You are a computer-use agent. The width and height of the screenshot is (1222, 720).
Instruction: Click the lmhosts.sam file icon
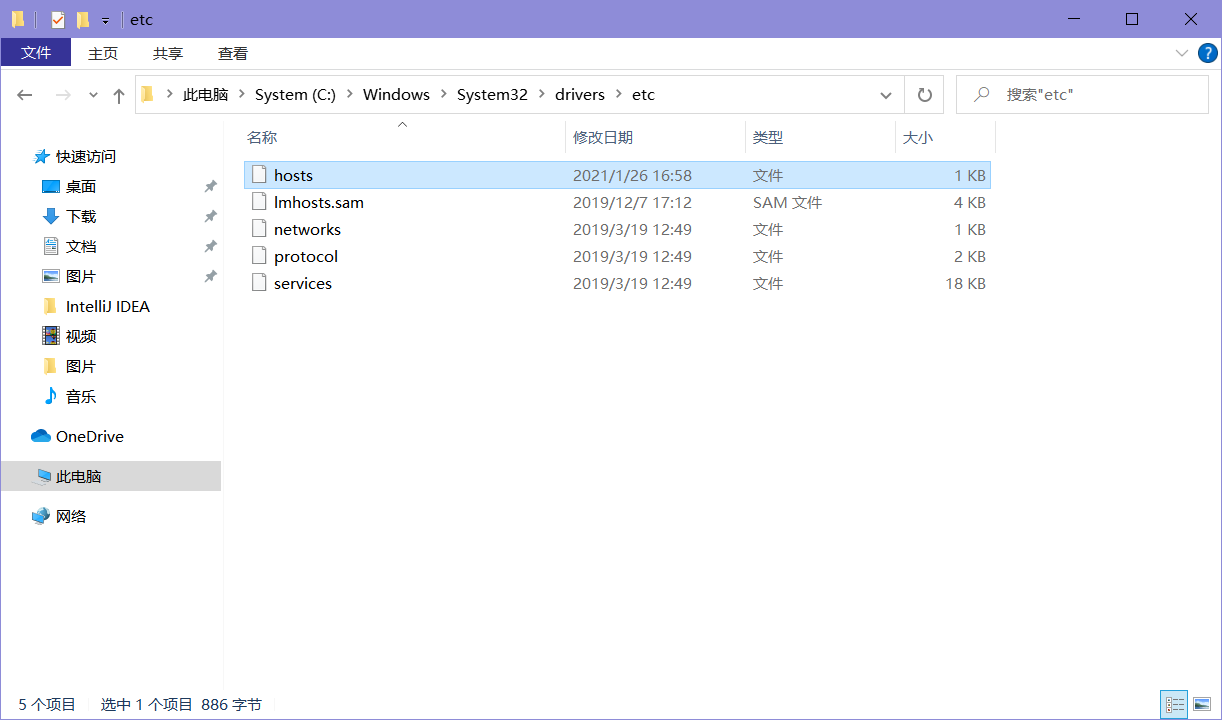pos(259,202)
